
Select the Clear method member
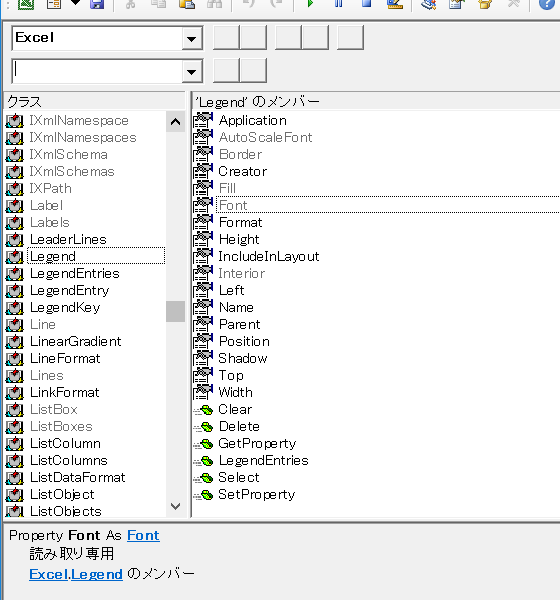coord(235,409)
